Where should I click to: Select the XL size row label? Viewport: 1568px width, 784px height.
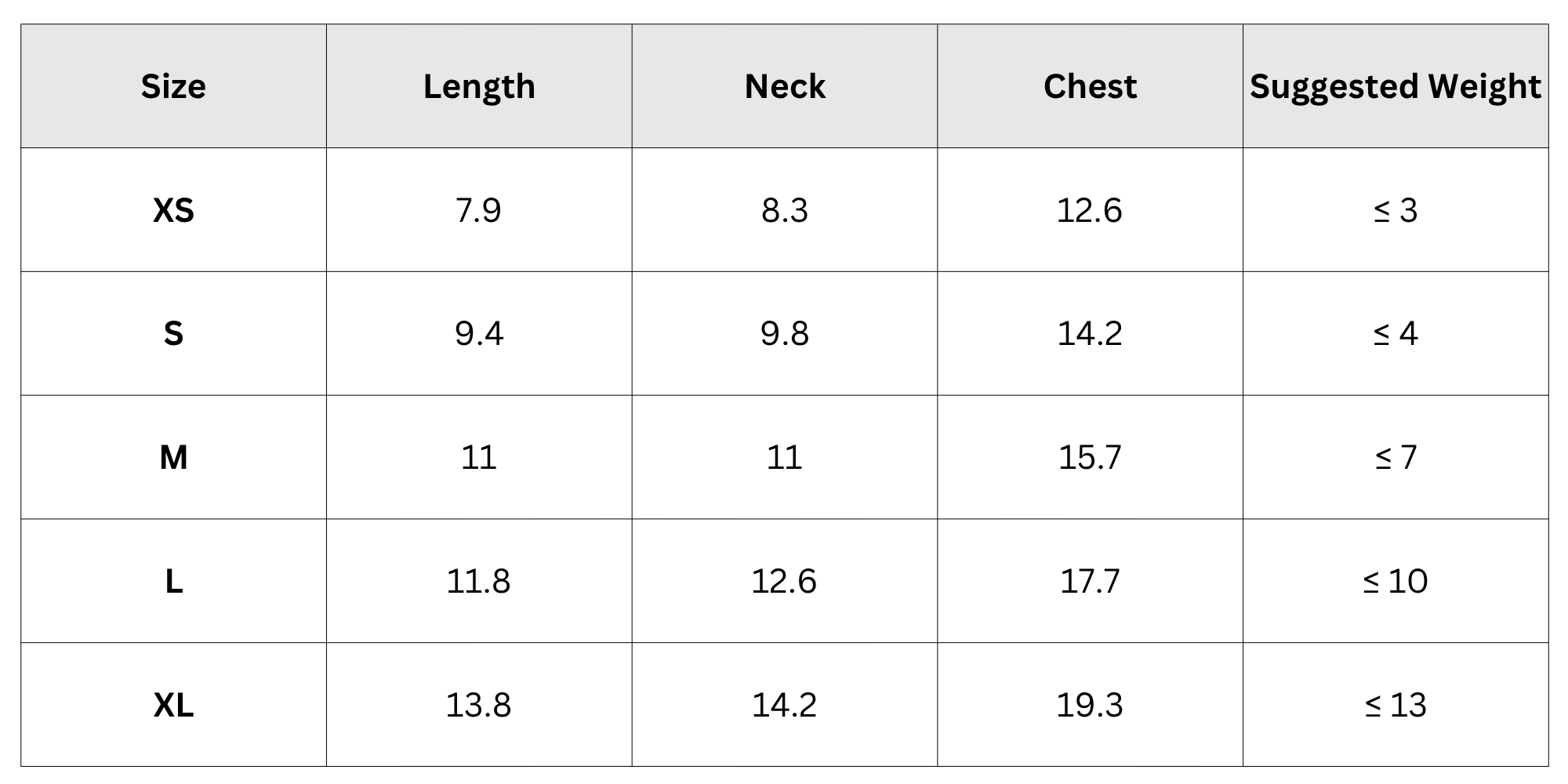coord(173,705)
